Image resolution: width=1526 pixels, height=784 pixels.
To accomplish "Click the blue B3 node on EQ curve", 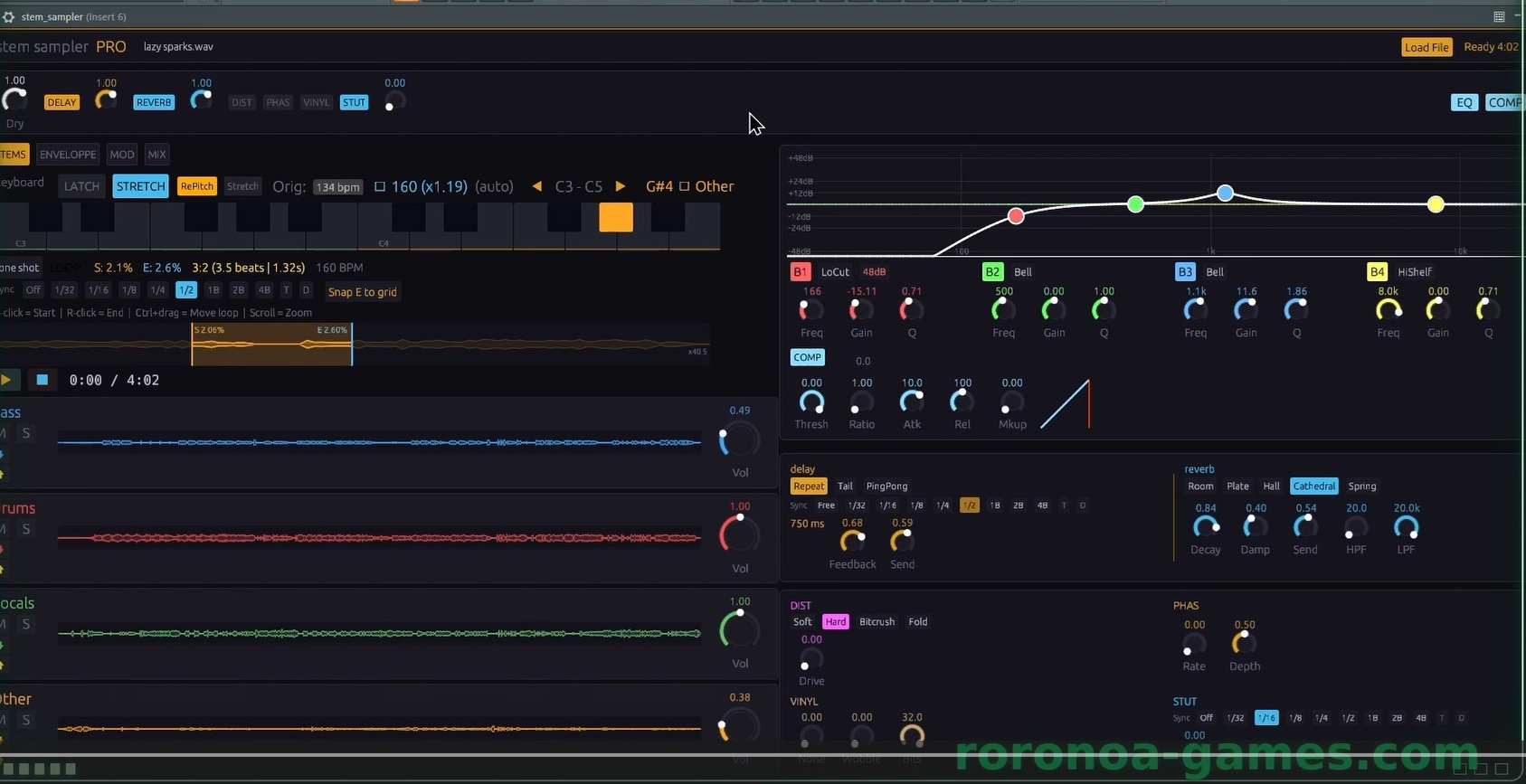I will [1225, 193].
